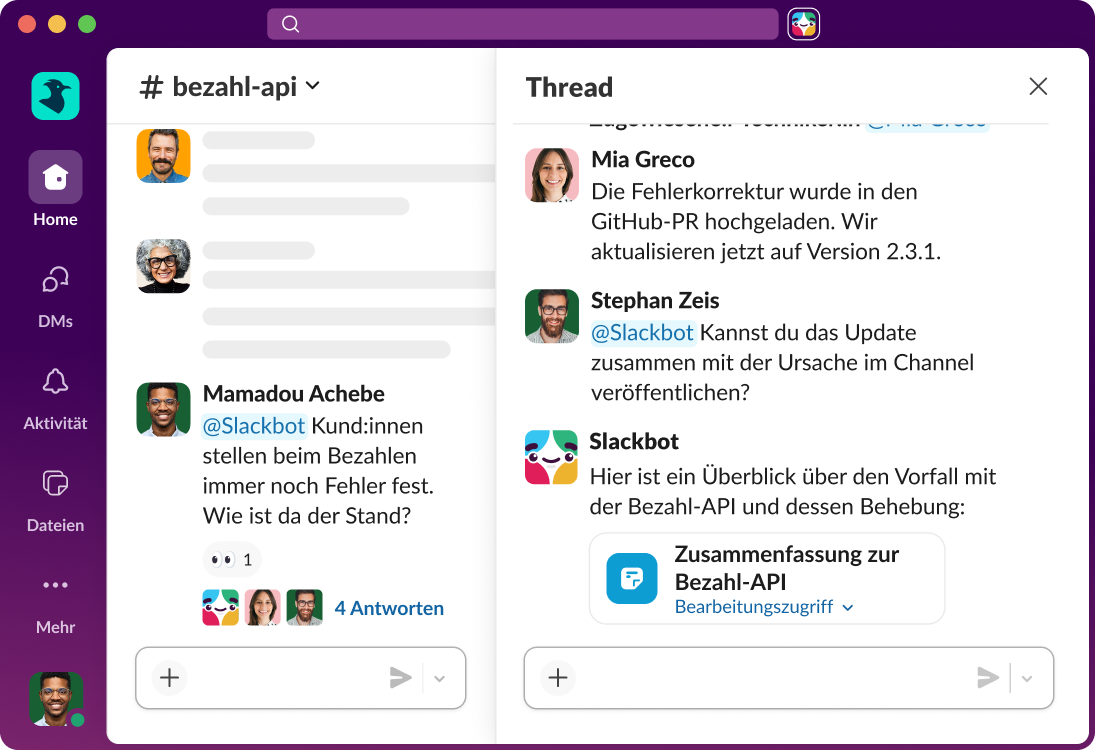Image resolution: width=1095 pixels, height=750 pixels.
Task: Click the thread reply input field
Action: 788,678
